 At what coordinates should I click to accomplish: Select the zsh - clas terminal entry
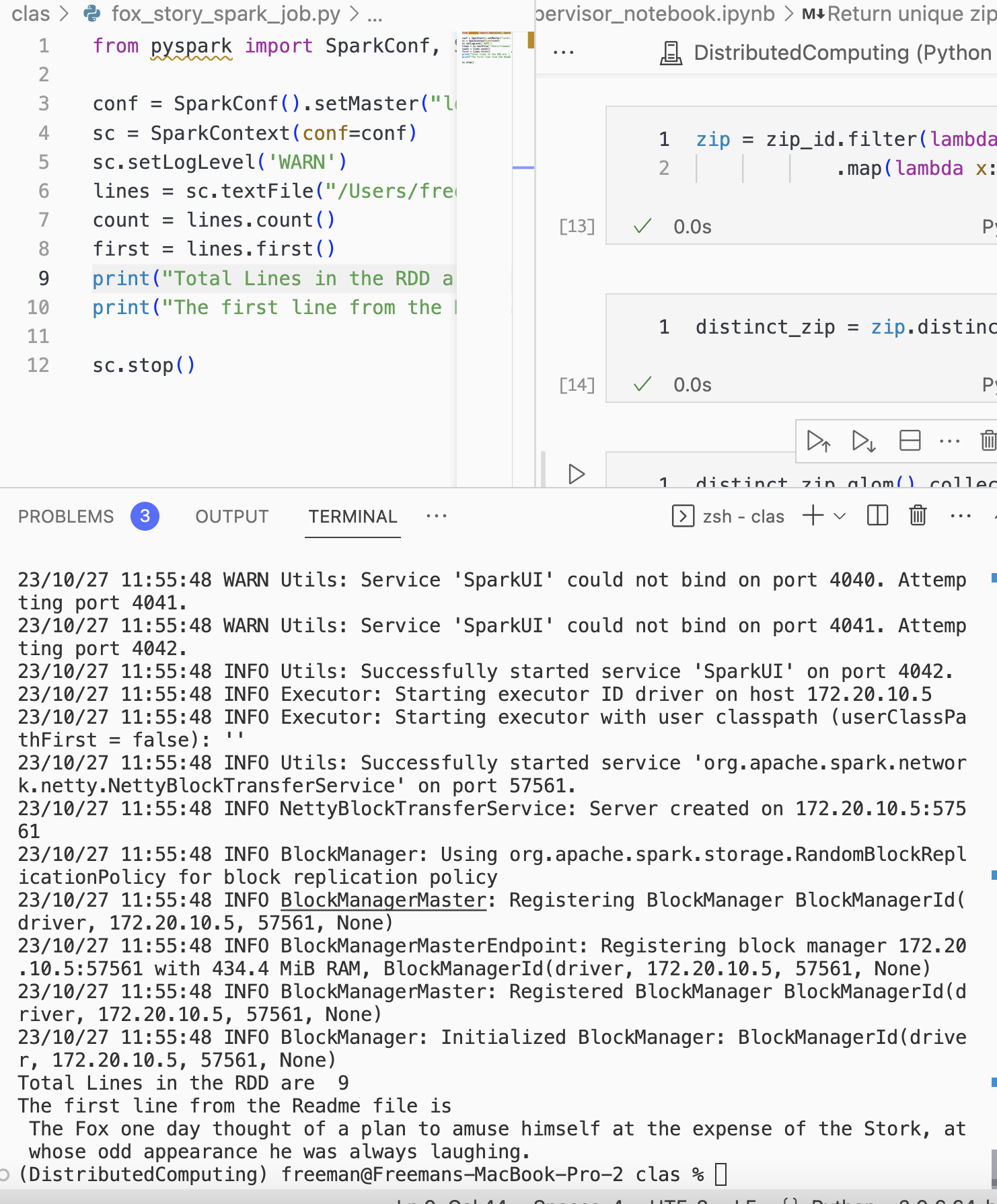pyautogui.click(x=729, y=517)
